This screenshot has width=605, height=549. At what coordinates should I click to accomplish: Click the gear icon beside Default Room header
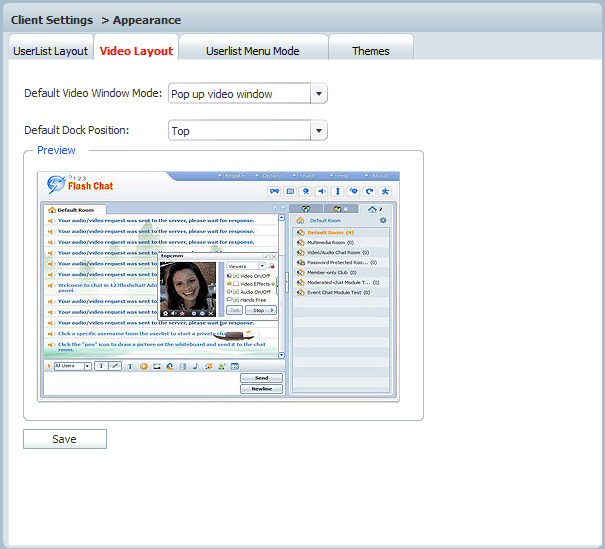click(383, 220)
